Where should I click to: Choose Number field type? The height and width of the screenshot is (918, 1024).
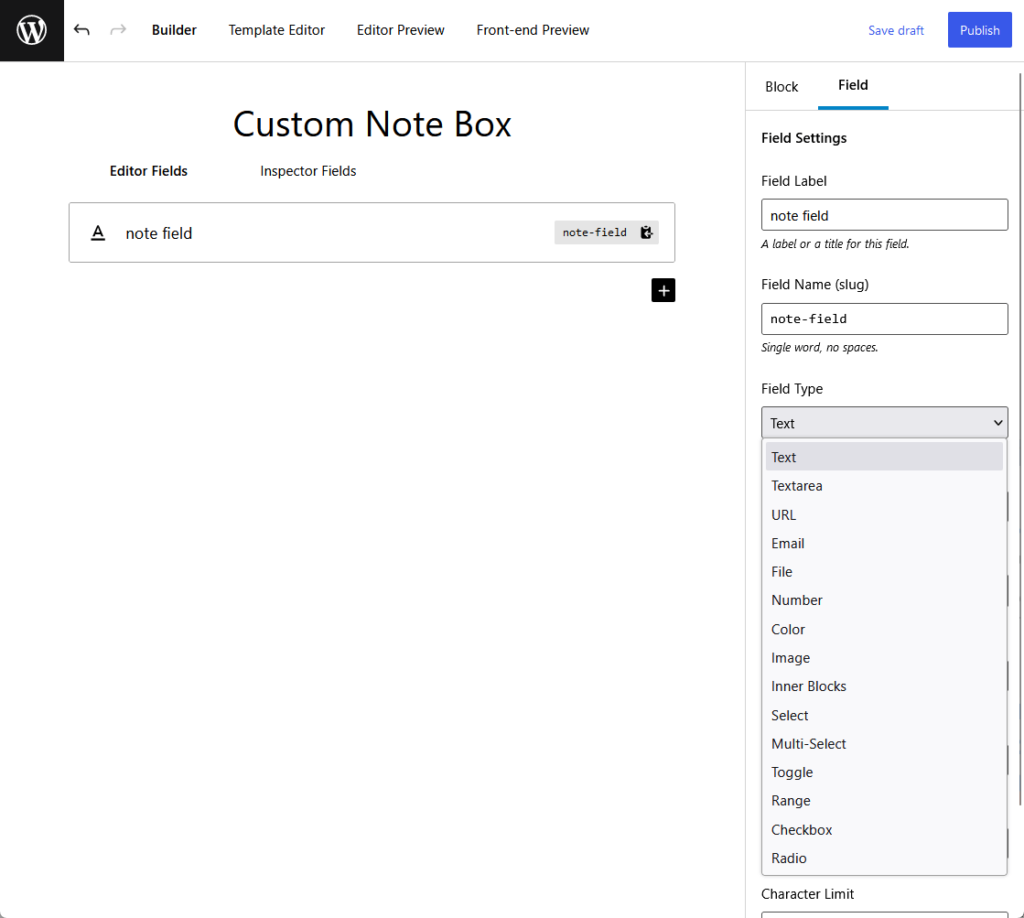coord(884,600)
